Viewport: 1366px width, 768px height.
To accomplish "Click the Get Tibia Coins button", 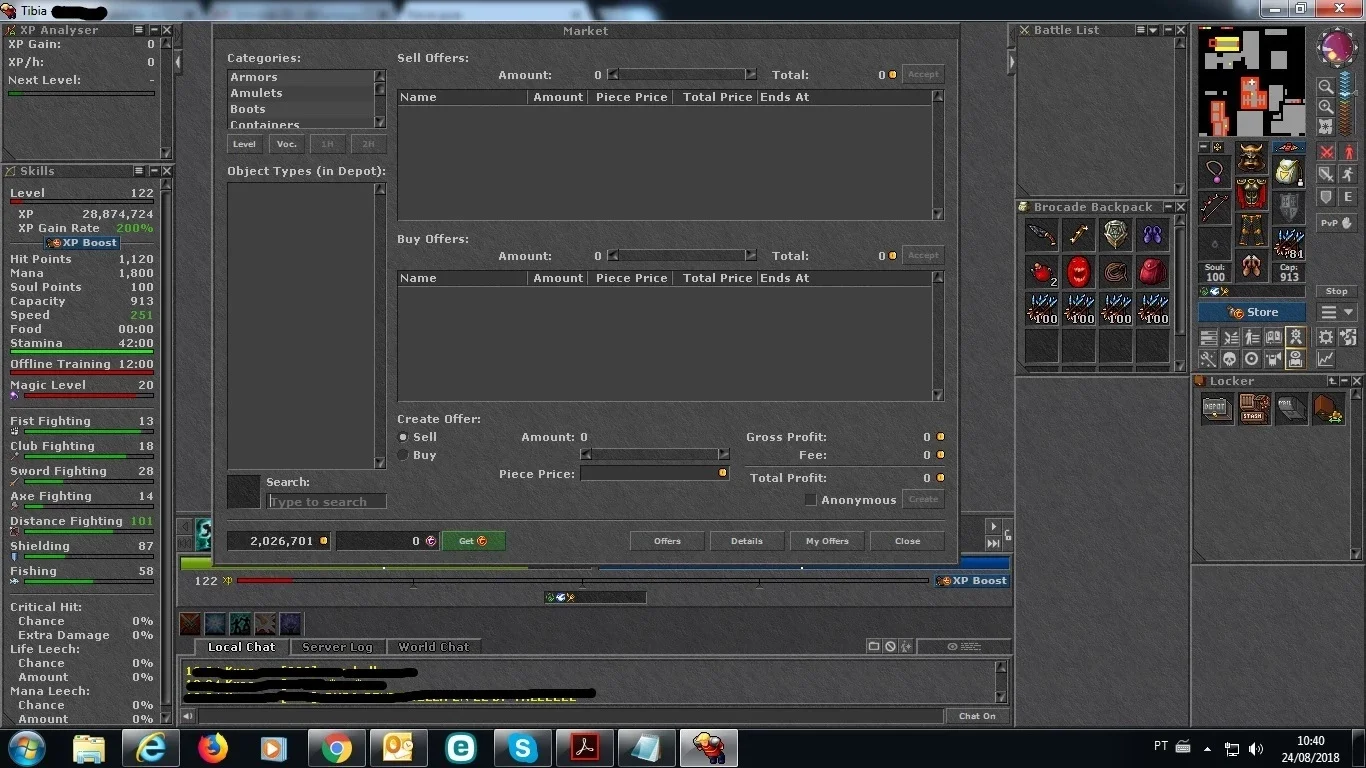I will (473, 541).
